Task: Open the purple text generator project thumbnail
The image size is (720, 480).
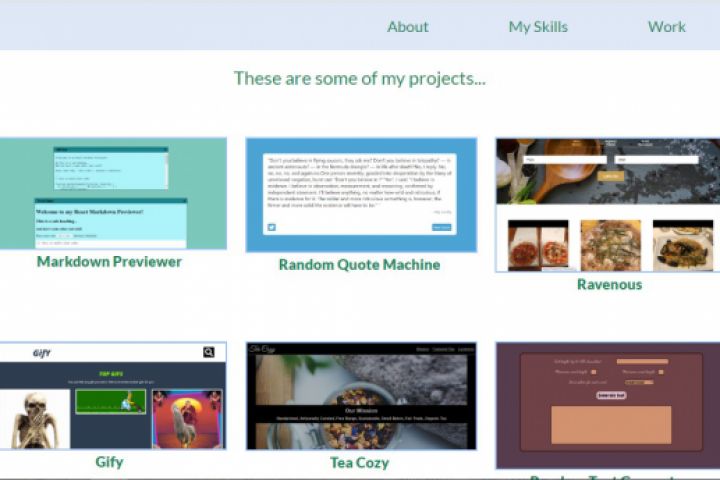Action: tap(608, 405)
